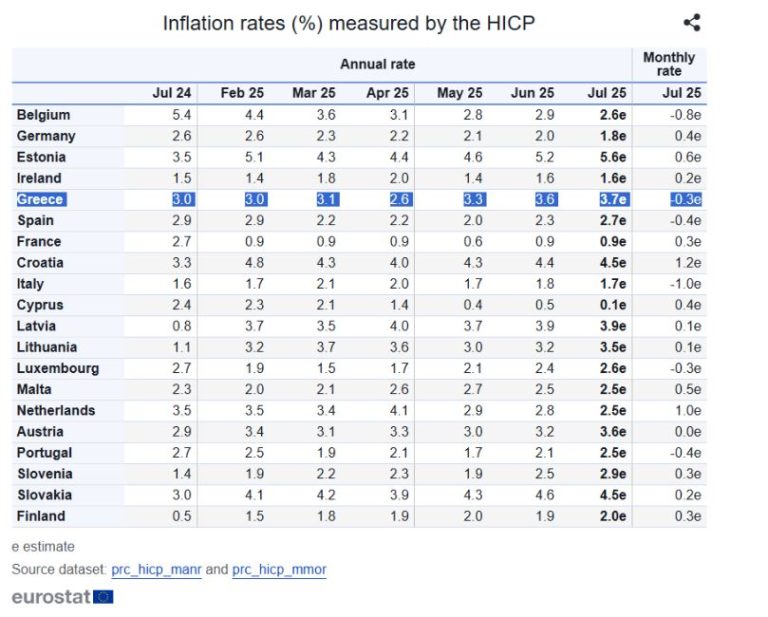Open the prc_hicp_manr dataset link
The height and width of the screenshot is (617, 768).
coord(158,569)
